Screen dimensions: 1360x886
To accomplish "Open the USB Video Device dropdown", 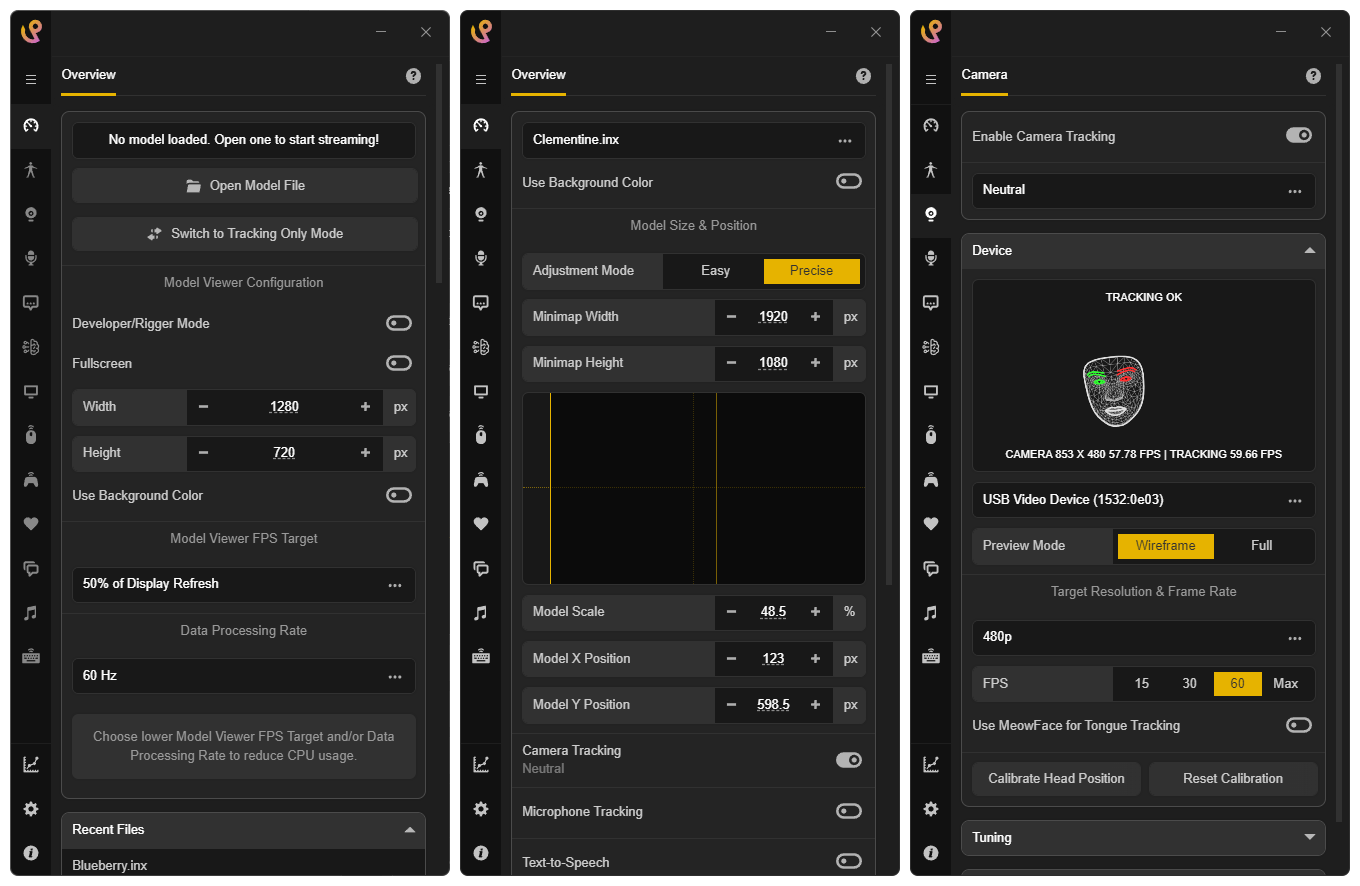I will point(1144,500).
